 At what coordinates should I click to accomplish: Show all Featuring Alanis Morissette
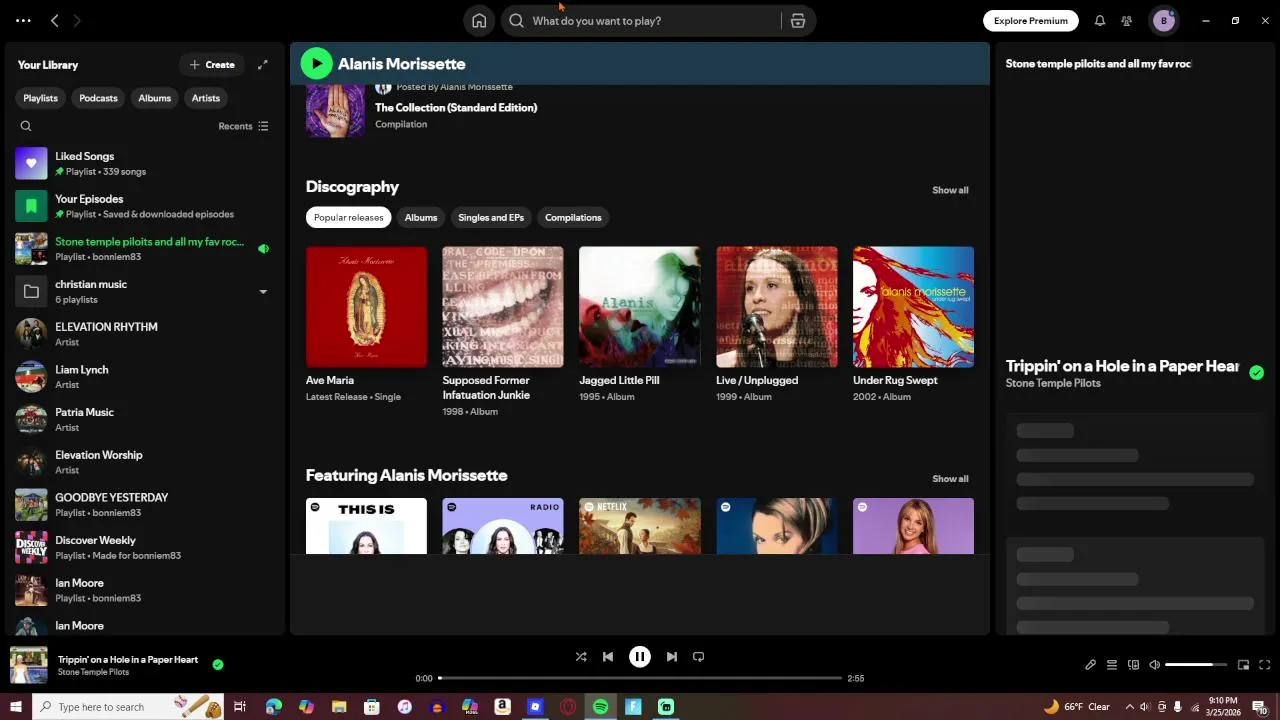tap(950, 479)
